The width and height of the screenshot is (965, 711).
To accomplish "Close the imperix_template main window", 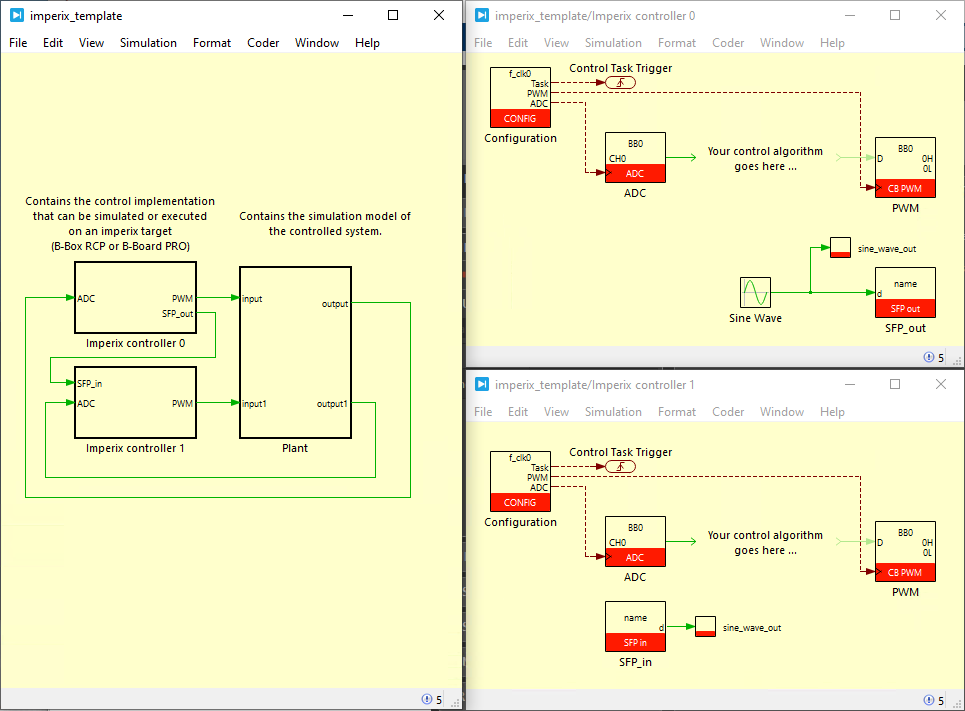I will coord(439,15).
